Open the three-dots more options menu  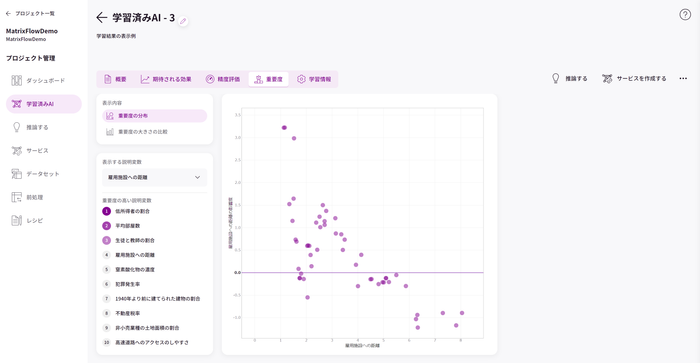pos(683,79)
